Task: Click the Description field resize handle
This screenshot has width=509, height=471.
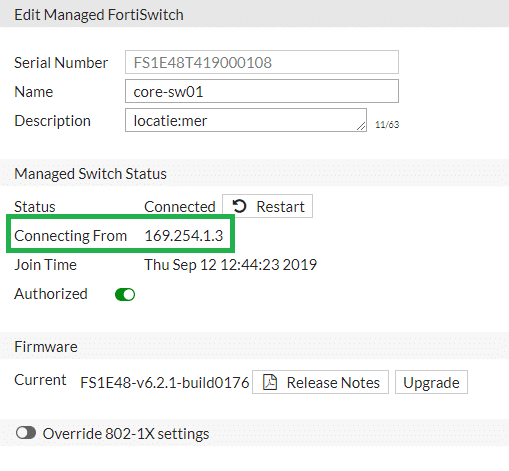Action: pos(361,126)
